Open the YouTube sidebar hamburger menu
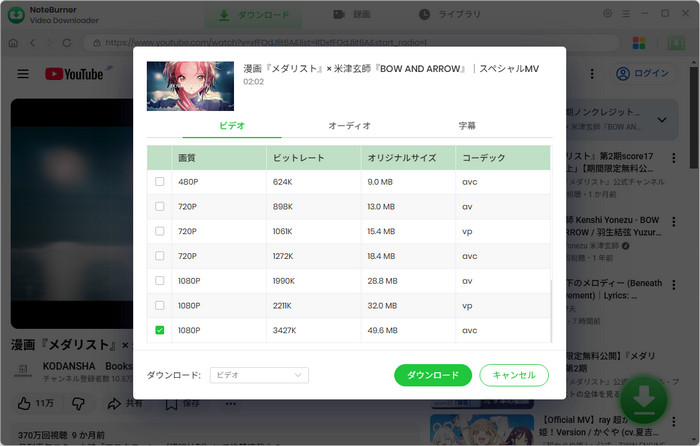700x446 pixels. pos(23,74)
